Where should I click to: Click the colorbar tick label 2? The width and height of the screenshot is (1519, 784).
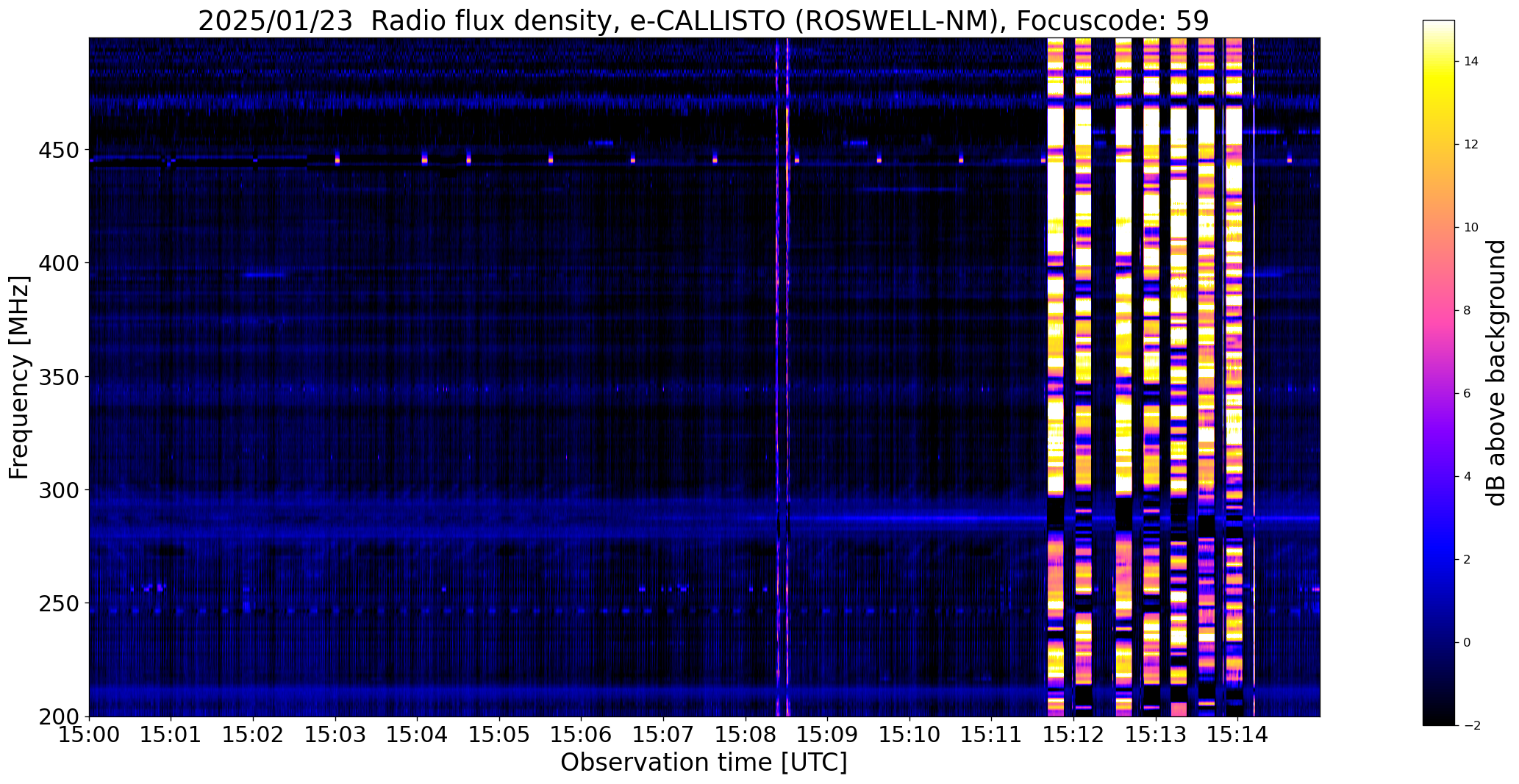click(1468, 560)
